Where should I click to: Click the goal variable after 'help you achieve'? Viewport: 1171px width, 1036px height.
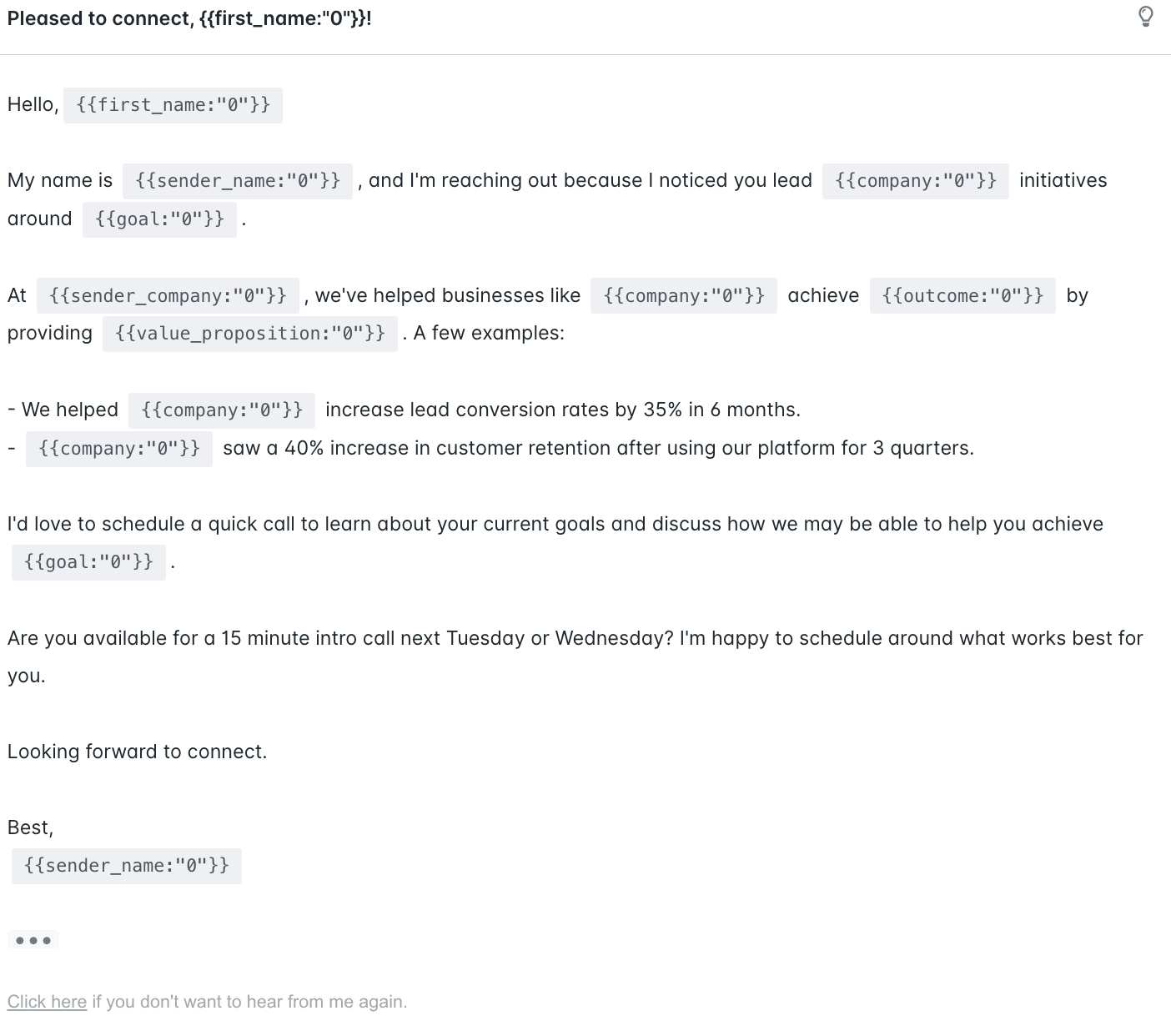click(x=88, y=562)
